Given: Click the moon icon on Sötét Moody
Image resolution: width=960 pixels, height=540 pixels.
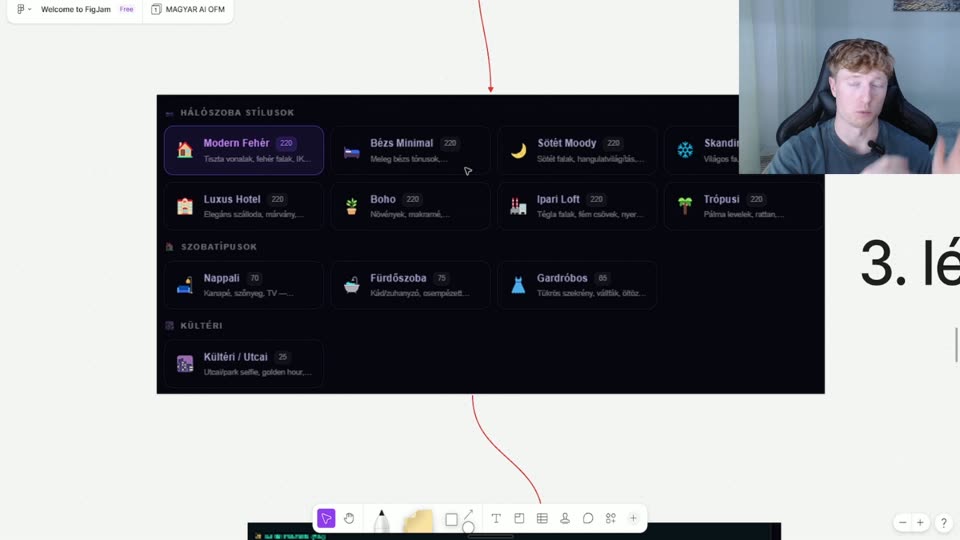Looking at the screenshot, I should pos(519,151).
